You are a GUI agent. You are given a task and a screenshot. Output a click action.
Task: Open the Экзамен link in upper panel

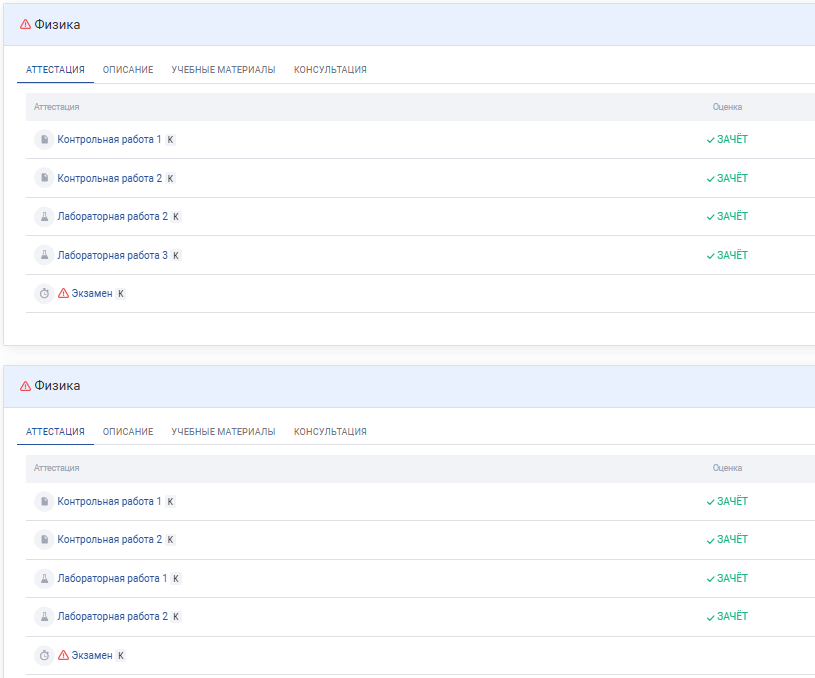[92, 294]
